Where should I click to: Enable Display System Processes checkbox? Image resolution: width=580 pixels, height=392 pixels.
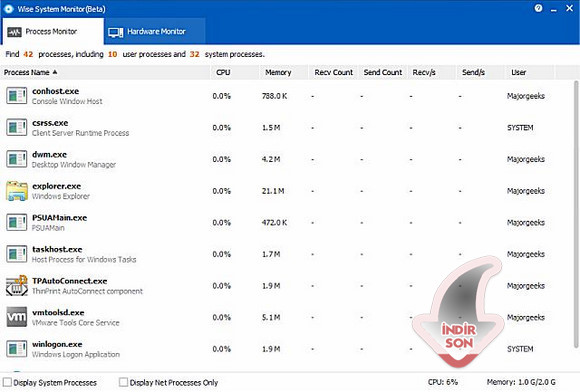[x=7, y=382]
